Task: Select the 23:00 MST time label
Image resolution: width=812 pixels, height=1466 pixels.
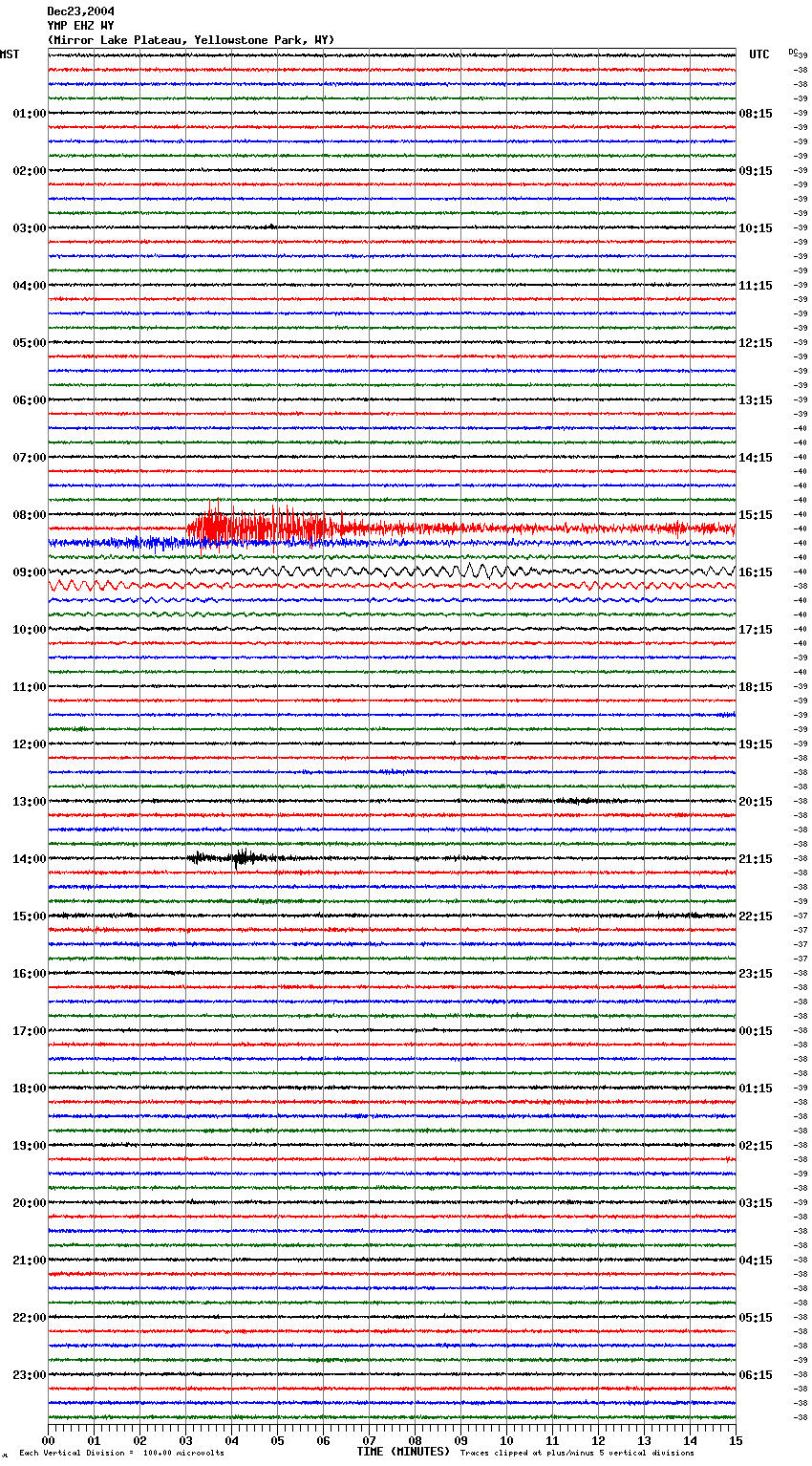Action: click(30, 1375)
